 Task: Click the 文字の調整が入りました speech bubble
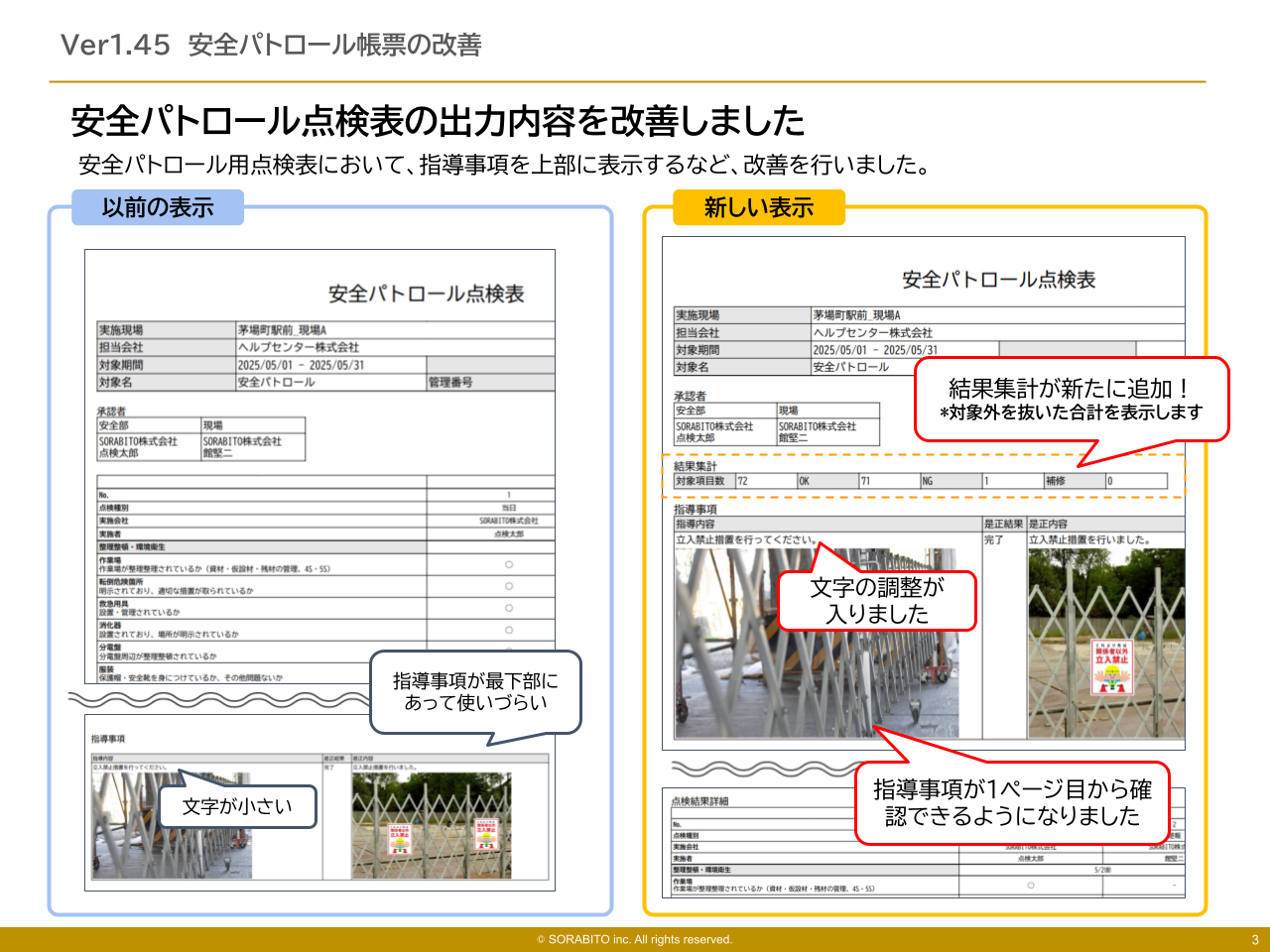pos(876,598)
